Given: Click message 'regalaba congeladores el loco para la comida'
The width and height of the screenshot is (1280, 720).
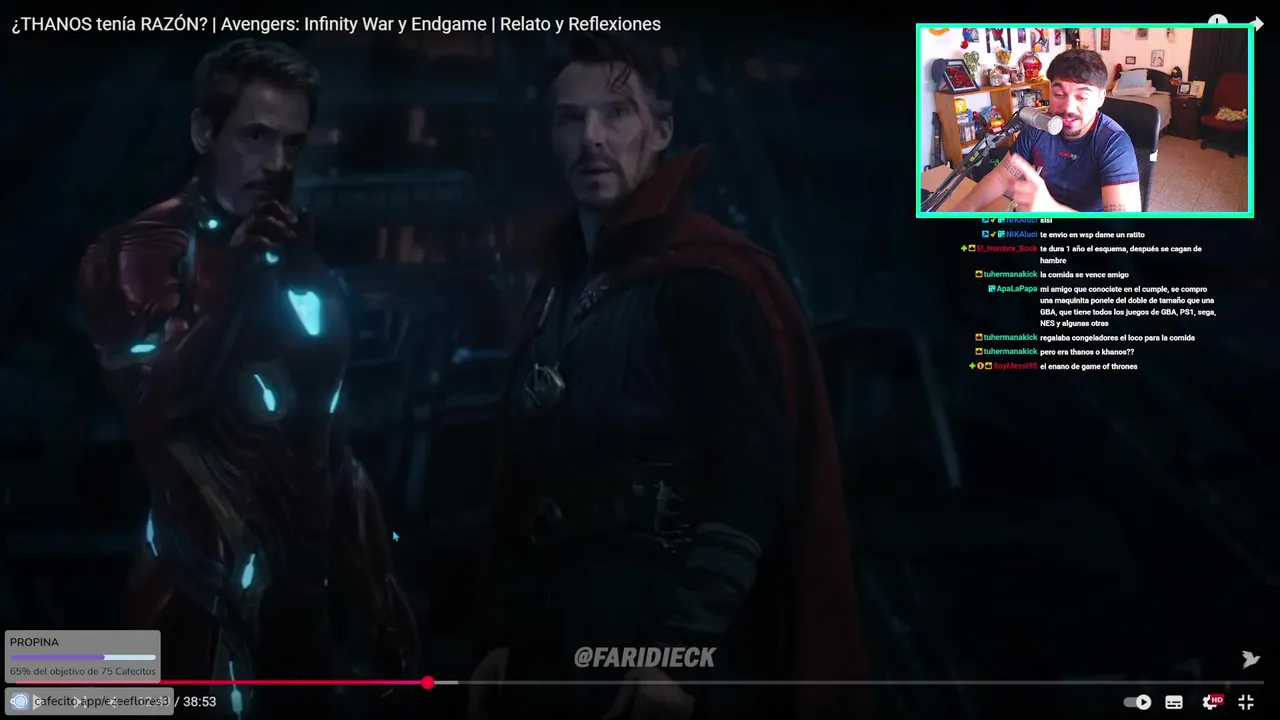Looking at the screenshot, I should pos(1117,337).
